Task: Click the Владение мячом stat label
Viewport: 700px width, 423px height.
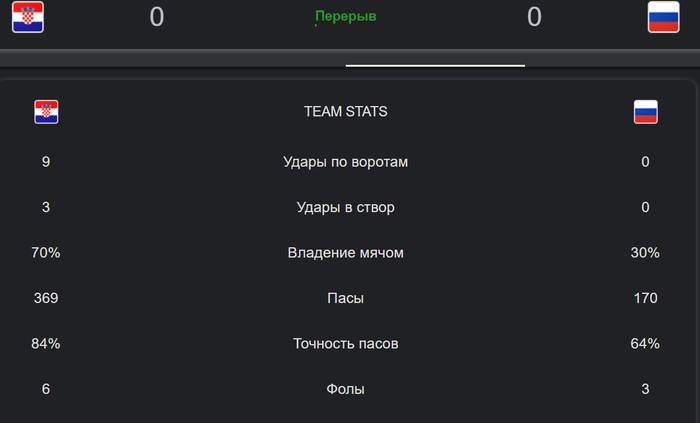Action: coord(346,253)
